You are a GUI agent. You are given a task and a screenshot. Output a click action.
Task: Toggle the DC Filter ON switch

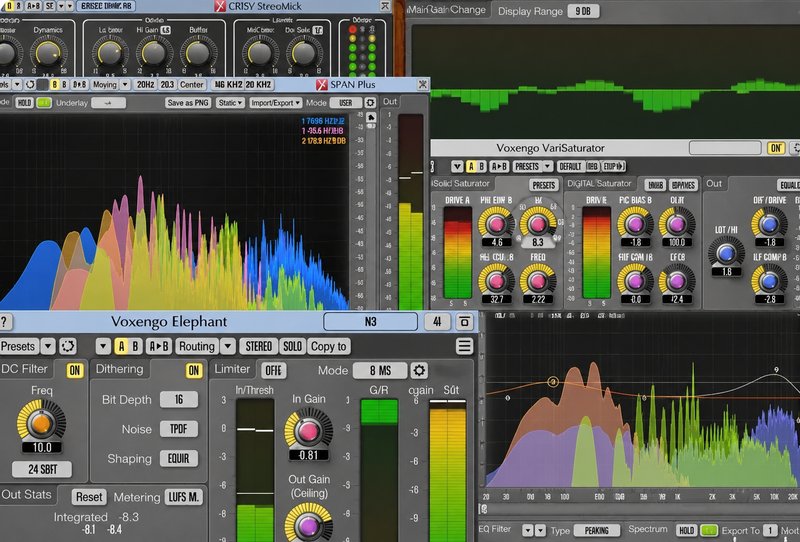75,371
